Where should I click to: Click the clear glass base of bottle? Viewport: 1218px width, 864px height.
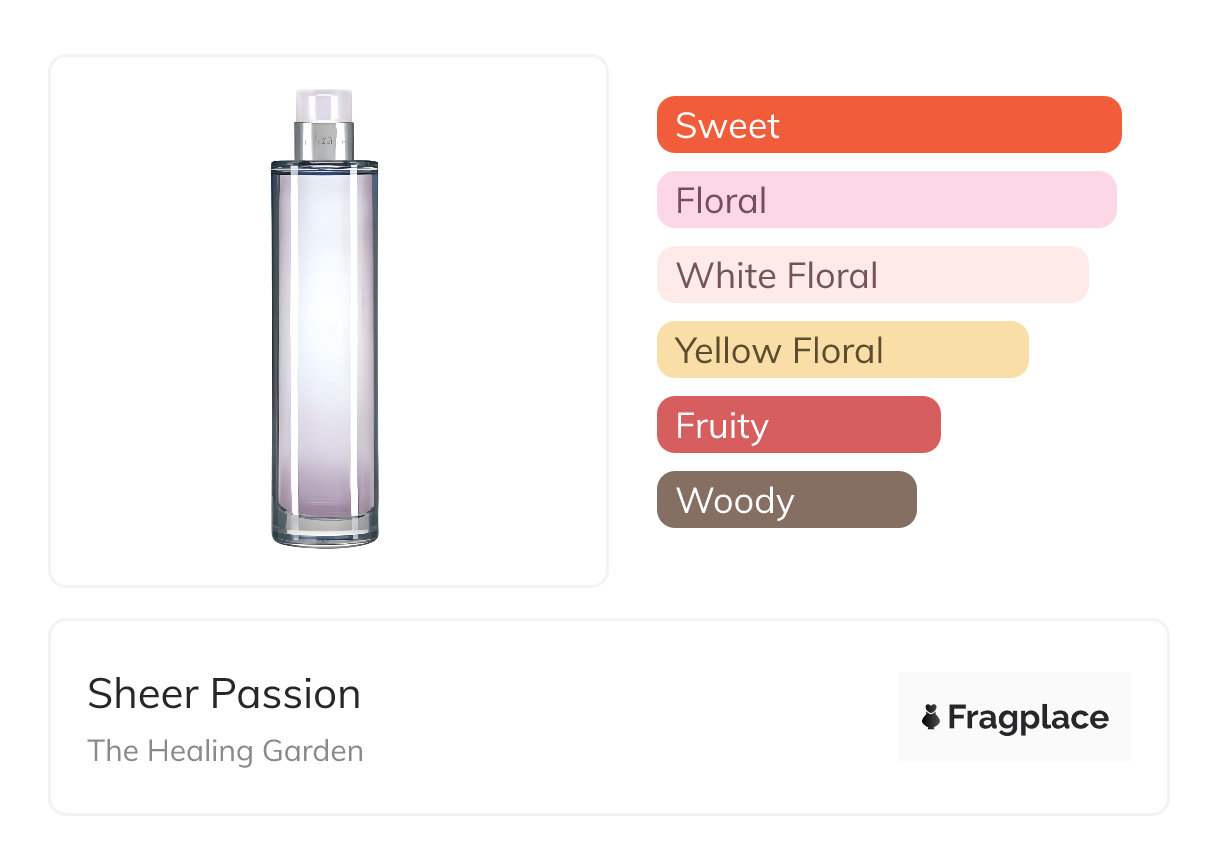point(324,532)
